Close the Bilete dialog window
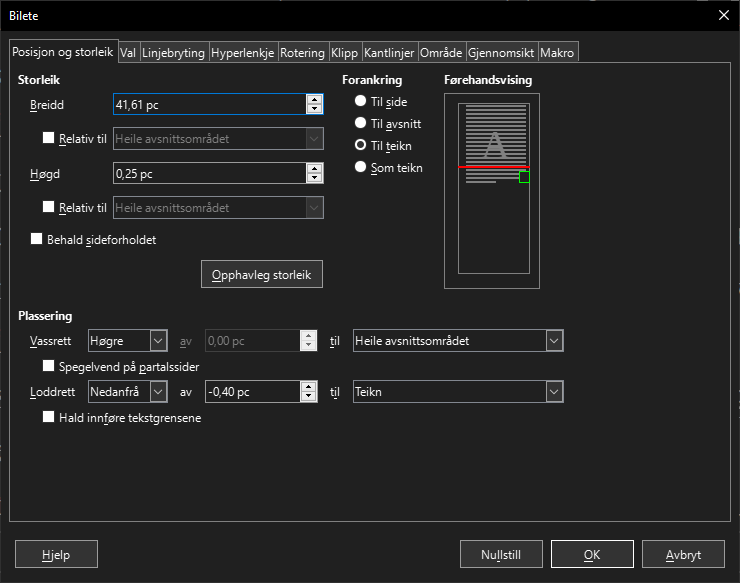This screenshot has width=740, height=583. click(723, 15)
